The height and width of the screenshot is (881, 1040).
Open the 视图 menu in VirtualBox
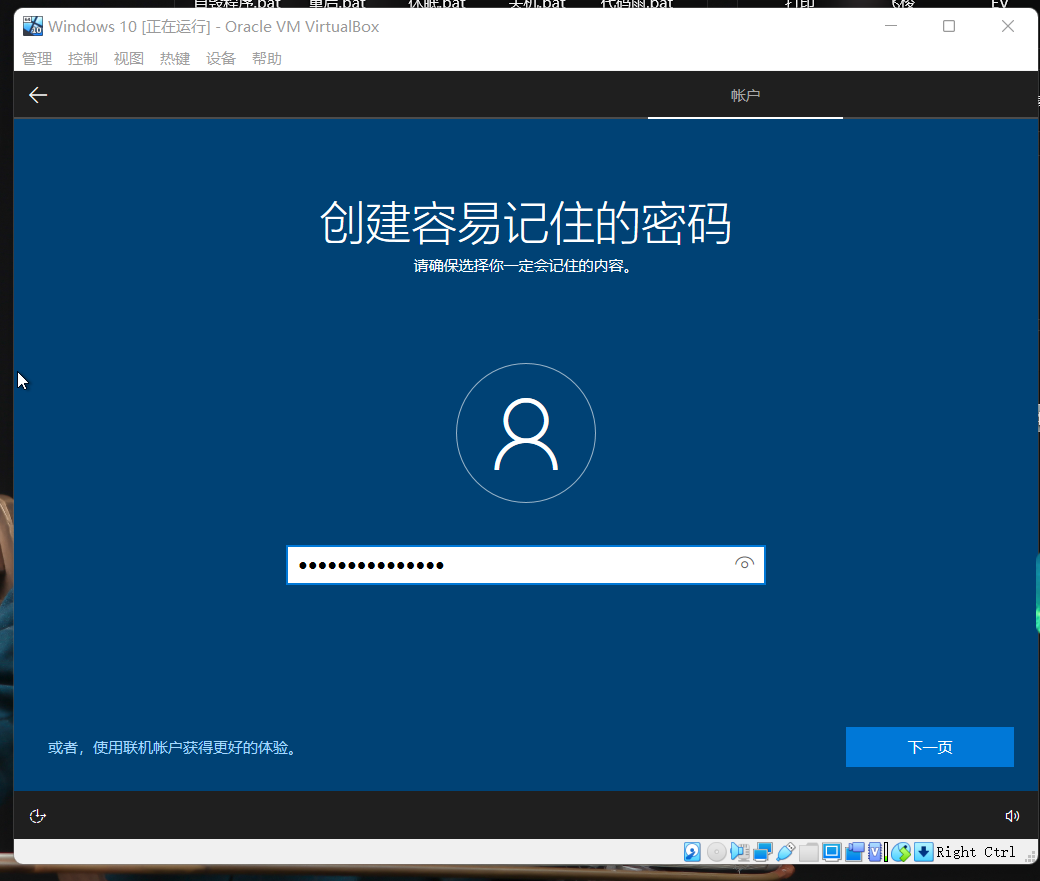128,58
